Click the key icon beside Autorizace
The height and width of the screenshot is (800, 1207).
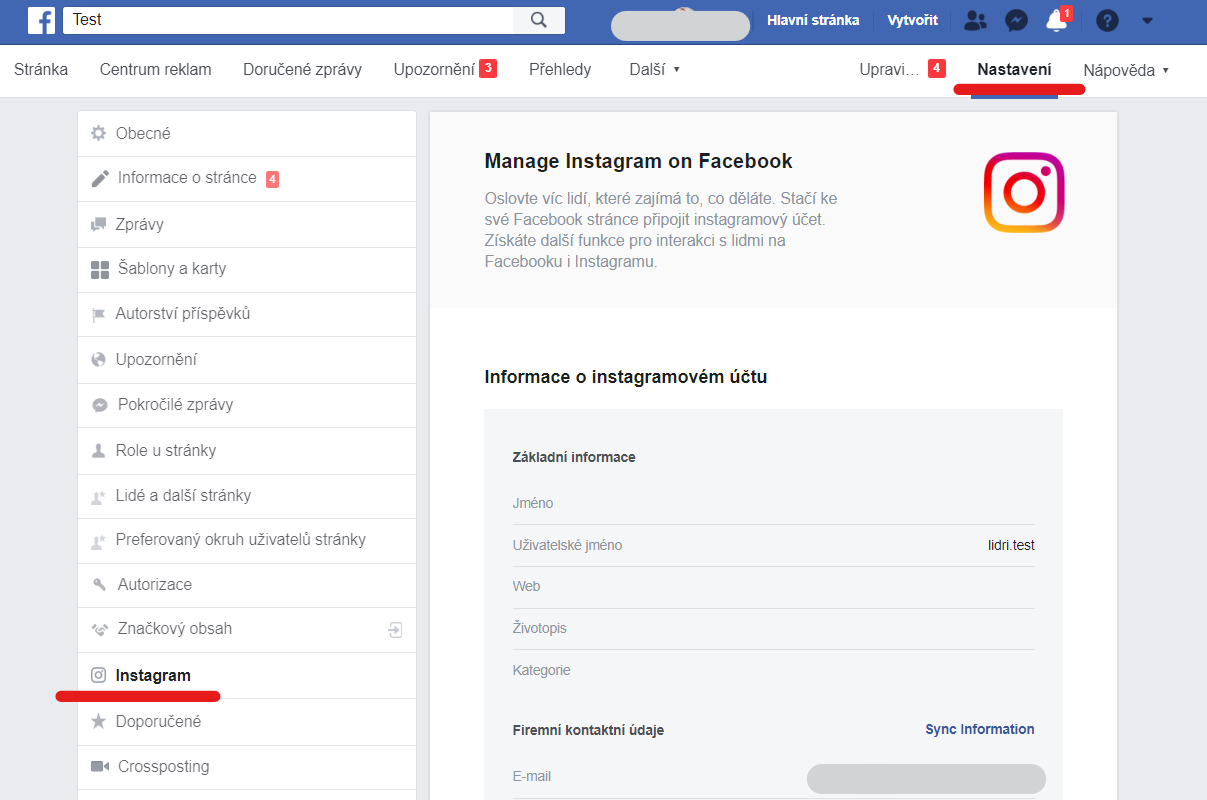tap(99, 584)
